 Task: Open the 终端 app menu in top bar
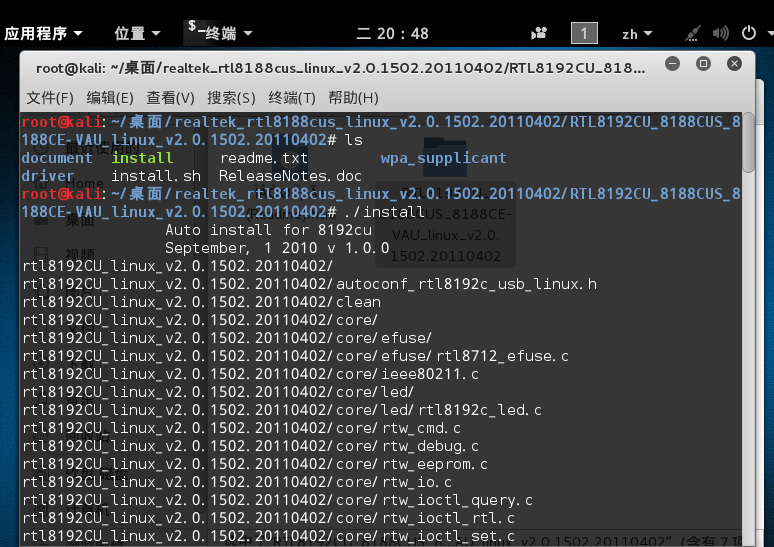click(x=220, y=33)
